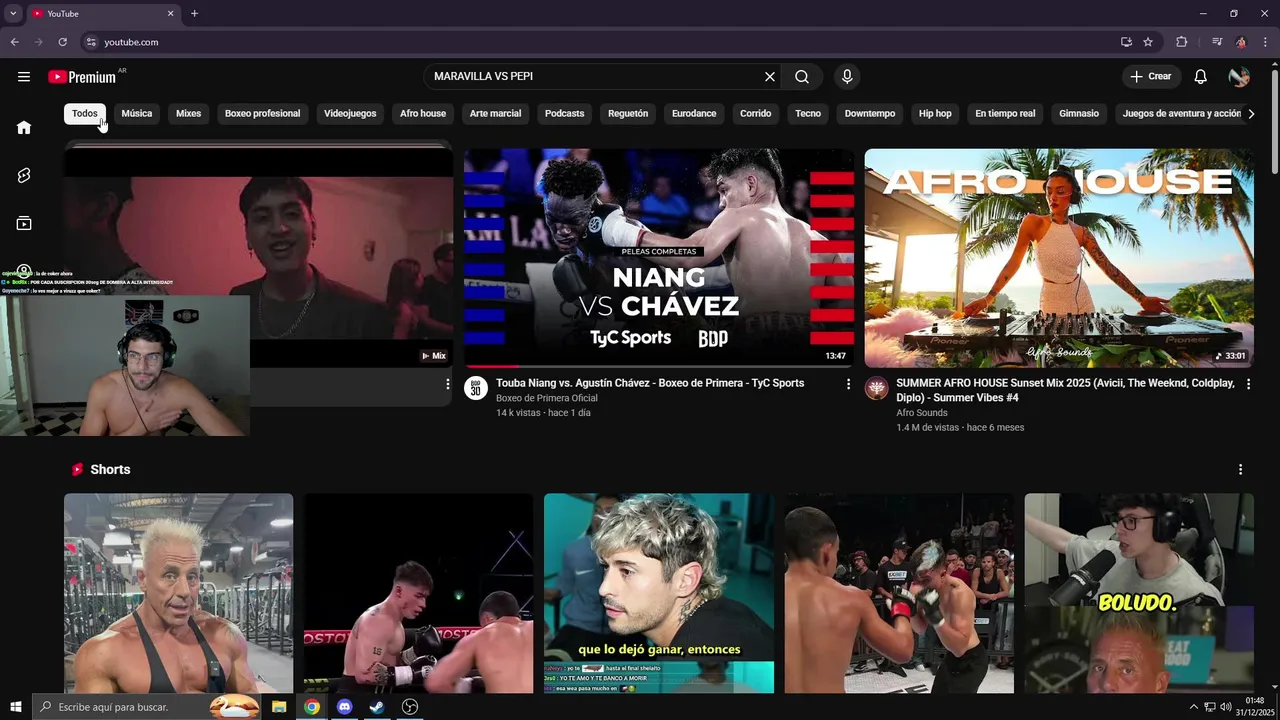
Task: Open the Niang vs Chávez thumbnail
Action: pyautogui.click(x=659, y=258)
